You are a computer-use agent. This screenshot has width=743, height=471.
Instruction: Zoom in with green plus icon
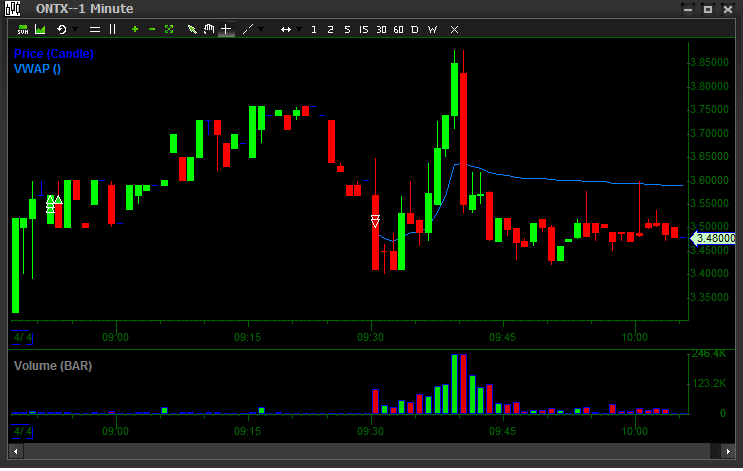click(135, 29)
